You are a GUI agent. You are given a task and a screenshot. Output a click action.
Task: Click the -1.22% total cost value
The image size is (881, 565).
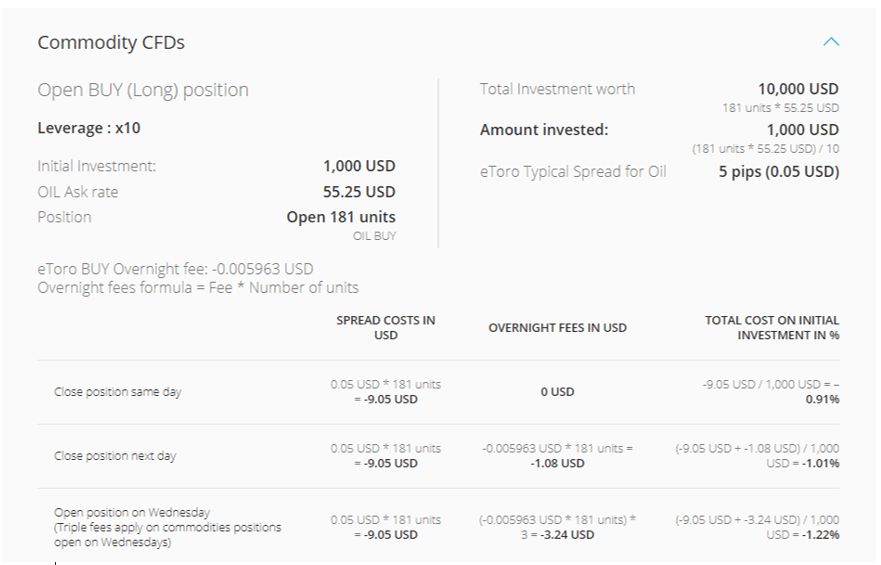tap(821, 535)
